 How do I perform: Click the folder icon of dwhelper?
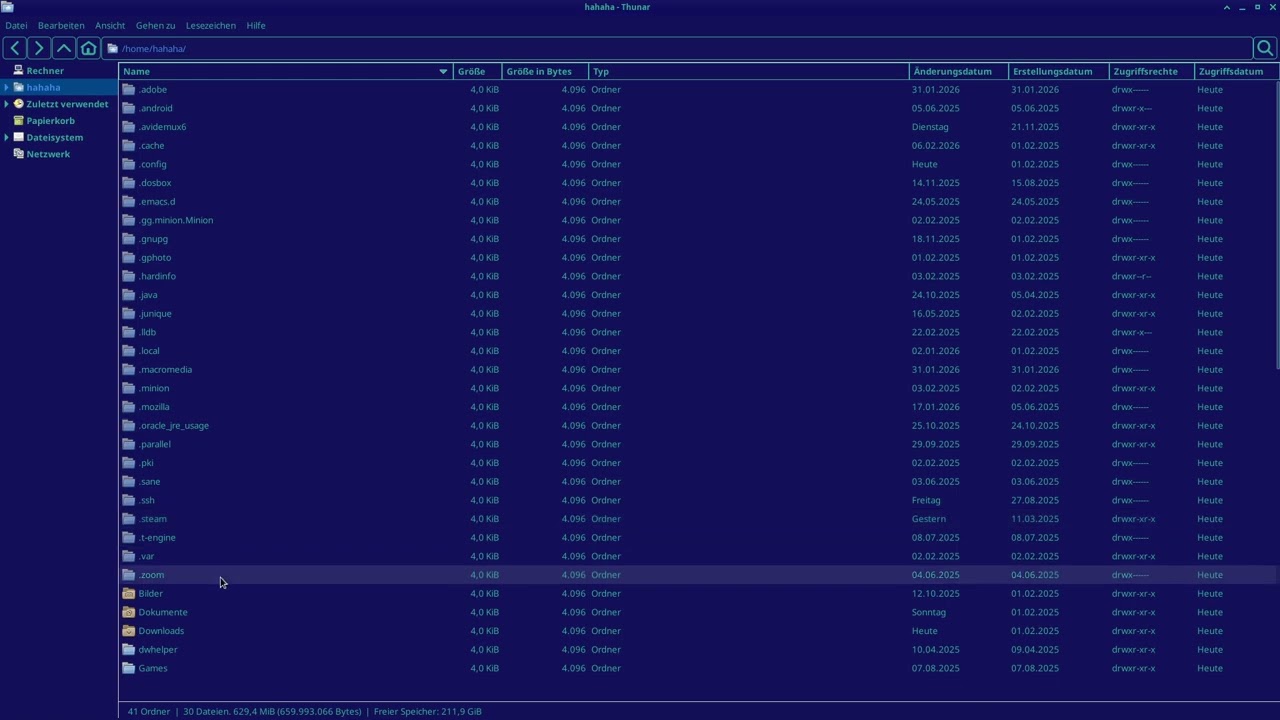tap(128, 649)
